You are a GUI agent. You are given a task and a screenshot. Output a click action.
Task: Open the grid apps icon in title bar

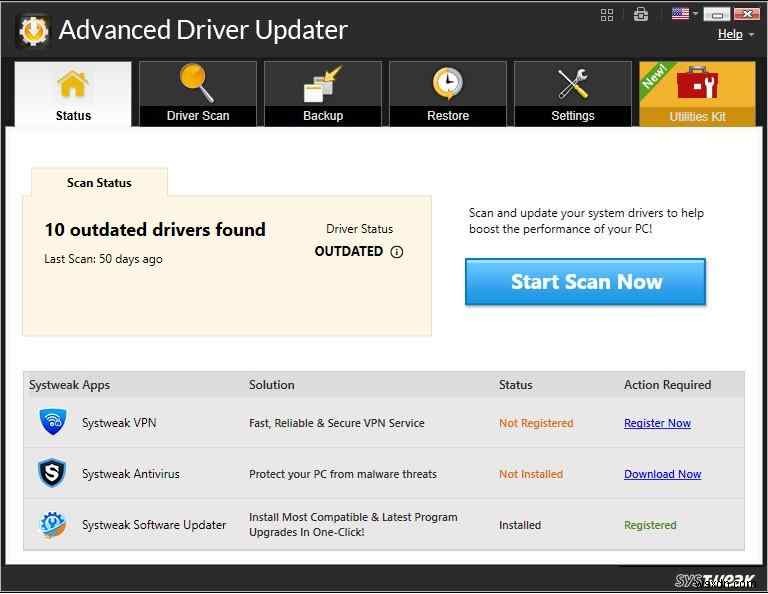[x=607, y=15]
